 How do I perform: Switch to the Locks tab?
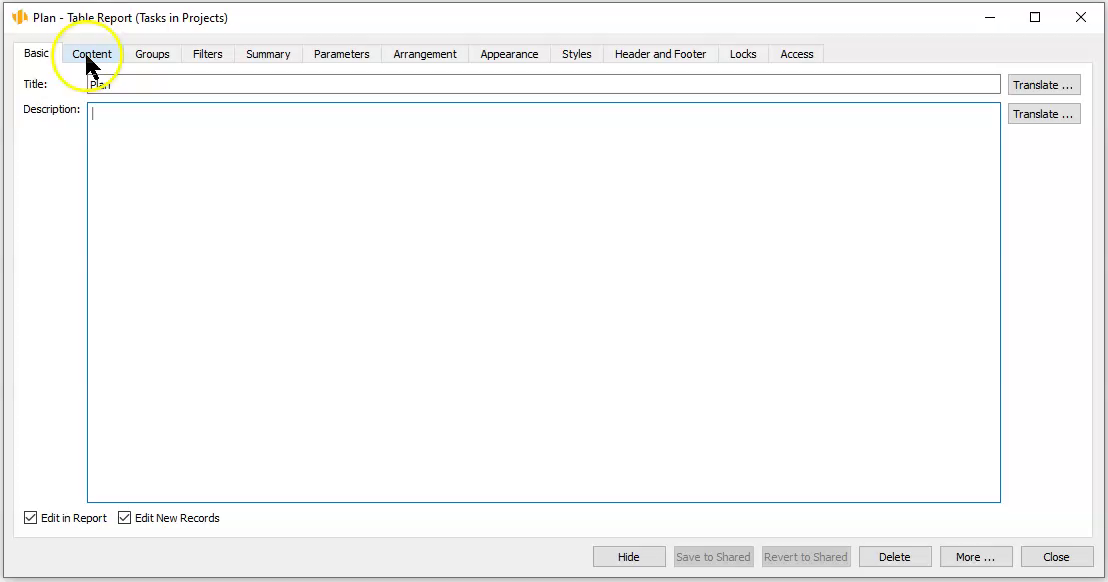(743, 54)
